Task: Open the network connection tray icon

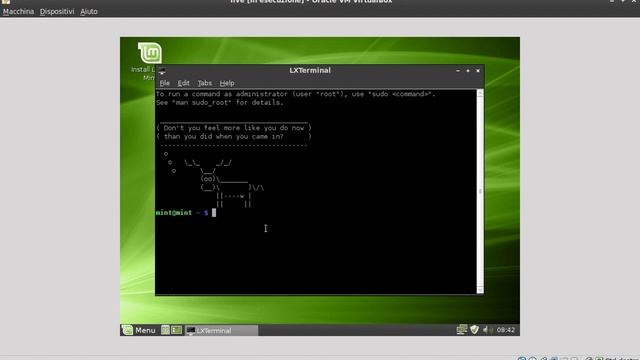Action: (x=462, y=329)
